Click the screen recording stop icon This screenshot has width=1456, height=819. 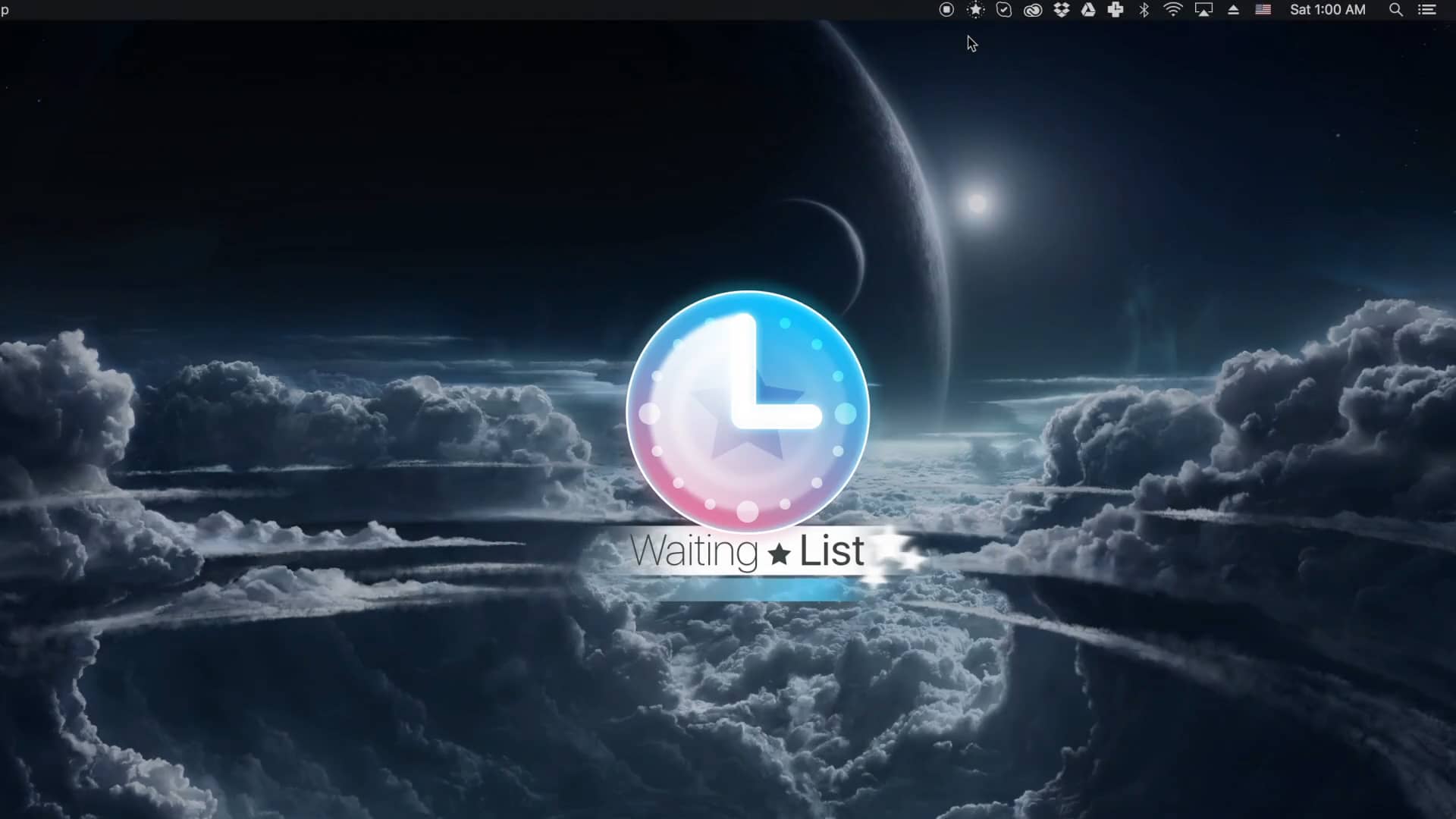[x=946, y=10]
